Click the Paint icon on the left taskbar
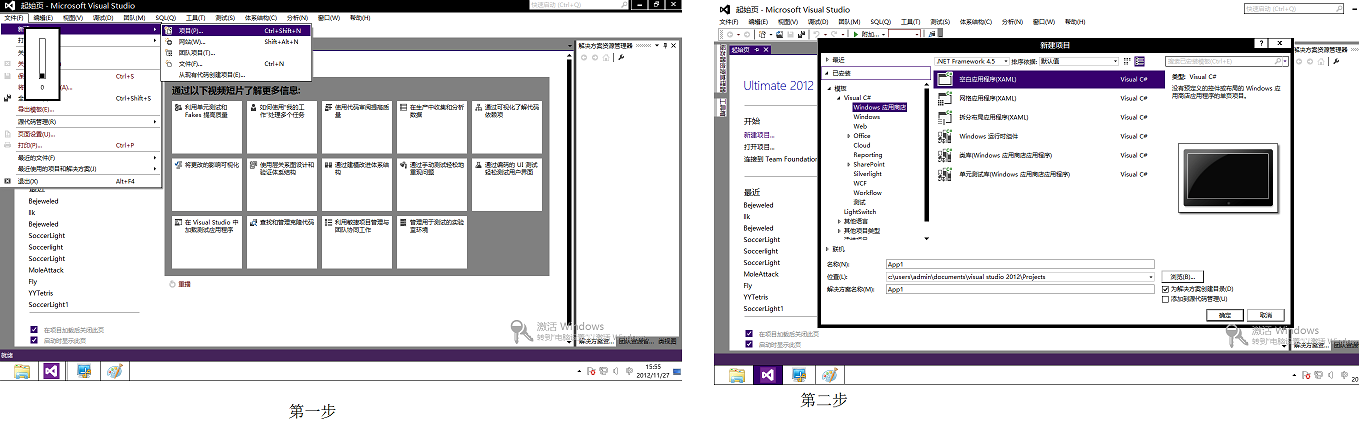The height and width of the screenshot is (447, 1359). (113, 371)
